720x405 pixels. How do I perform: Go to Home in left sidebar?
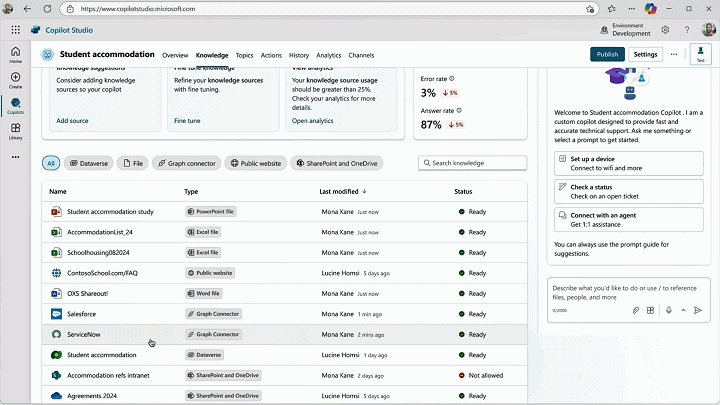(x=15, y=53)
